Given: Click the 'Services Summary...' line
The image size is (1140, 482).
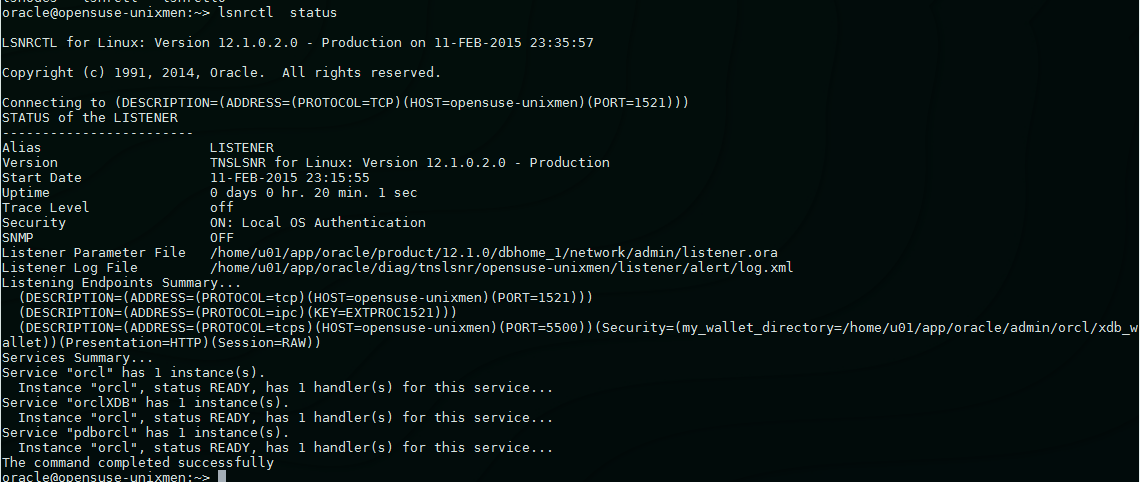Looking at the screenshot, I should point(78,358).
